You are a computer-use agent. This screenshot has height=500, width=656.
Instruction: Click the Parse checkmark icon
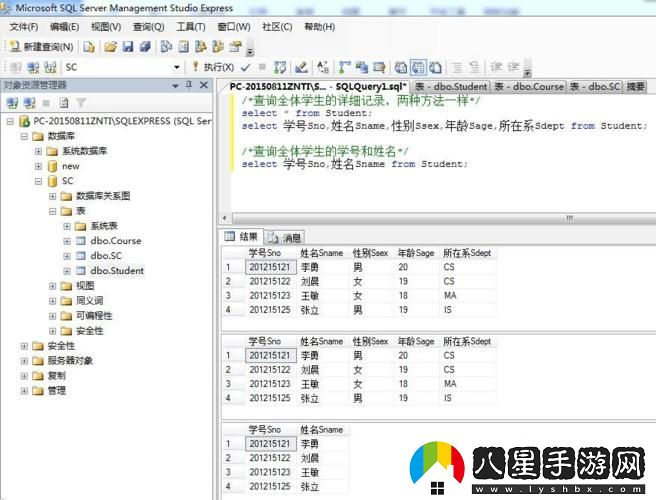246,67
